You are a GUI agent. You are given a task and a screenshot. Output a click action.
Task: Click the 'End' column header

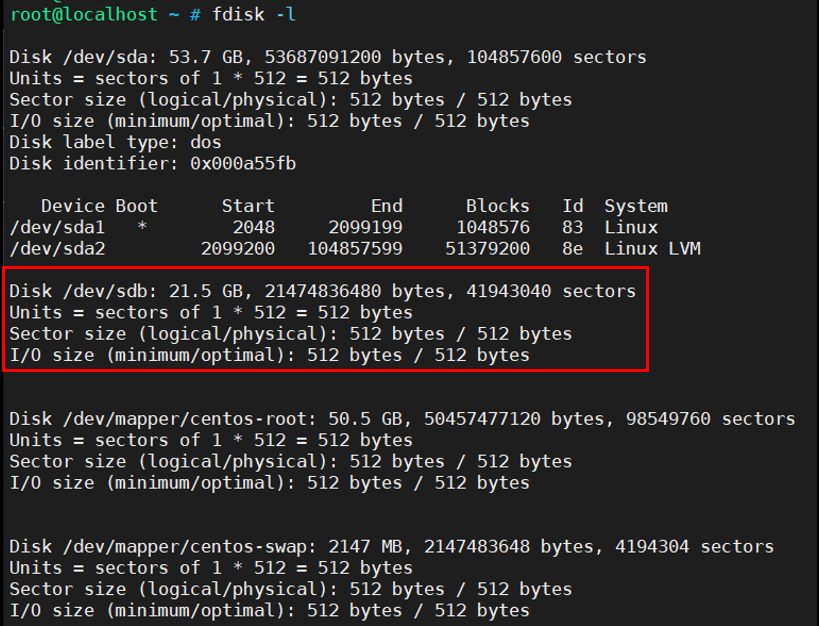387,206
